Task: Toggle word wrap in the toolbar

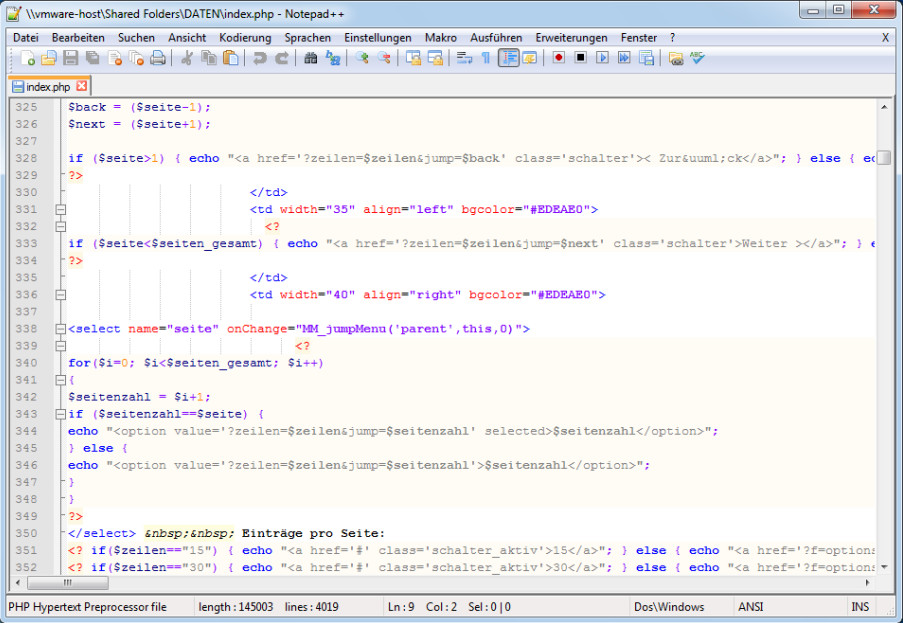Action: [x=464, y=58]
